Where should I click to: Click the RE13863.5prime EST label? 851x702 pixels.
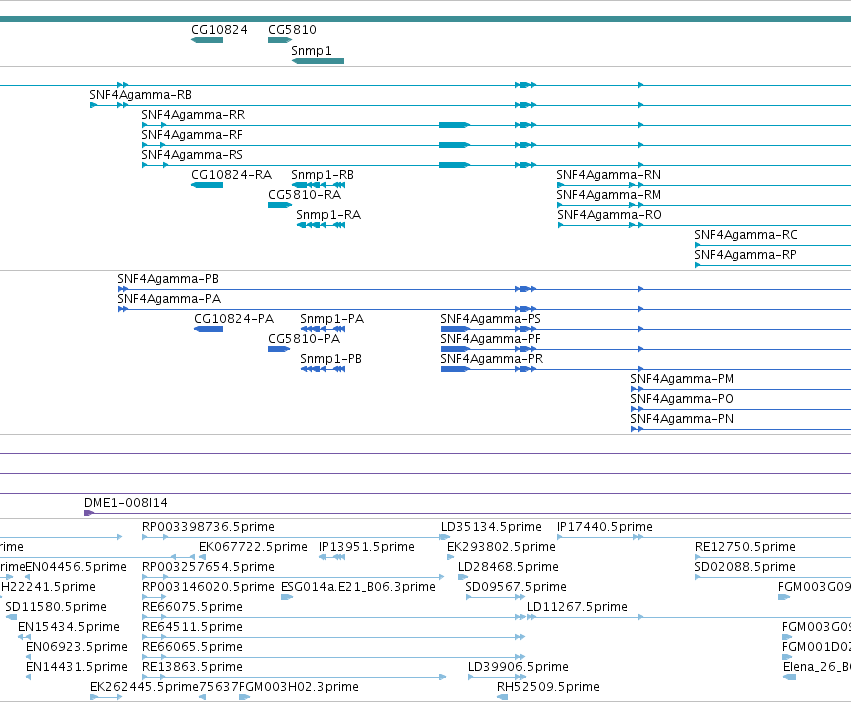193,668
